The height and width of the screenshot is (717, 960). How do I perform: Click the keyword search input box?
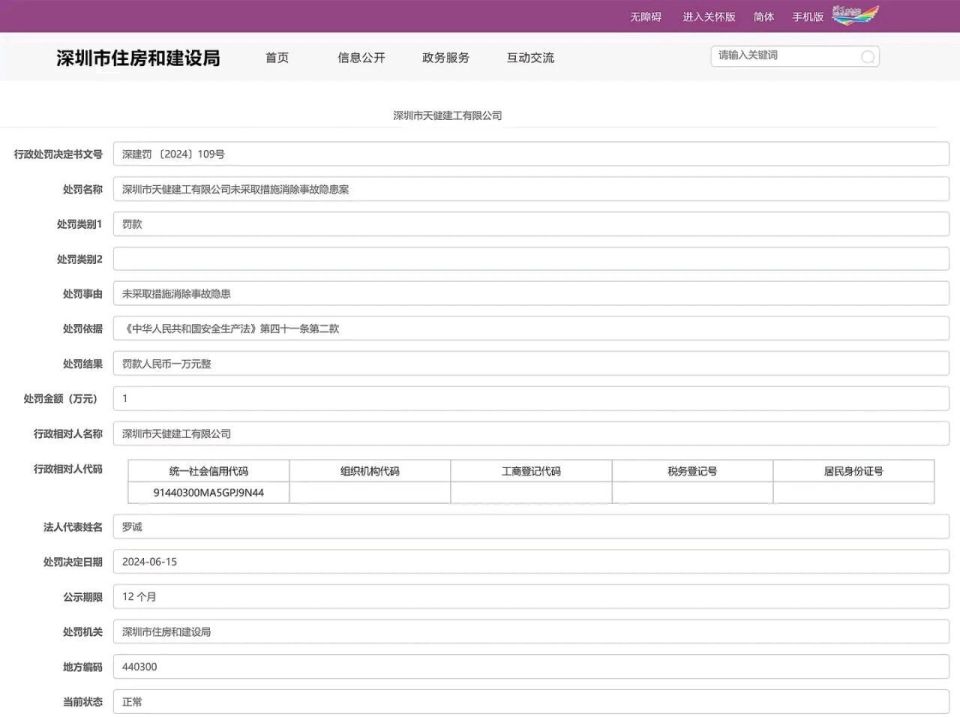(x=780, y=57)
